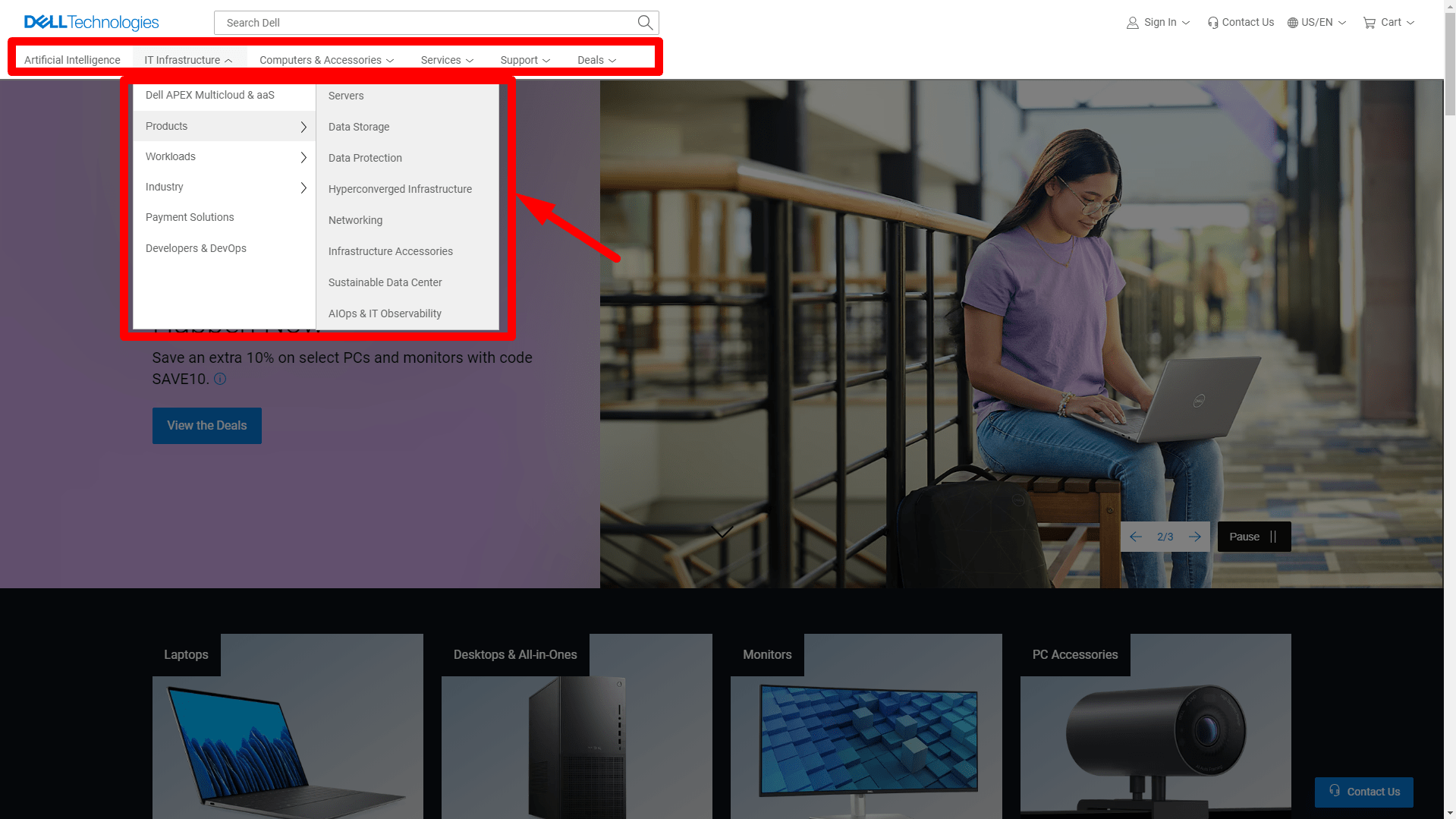Click the Sign In user icon

coord(1132,23)
